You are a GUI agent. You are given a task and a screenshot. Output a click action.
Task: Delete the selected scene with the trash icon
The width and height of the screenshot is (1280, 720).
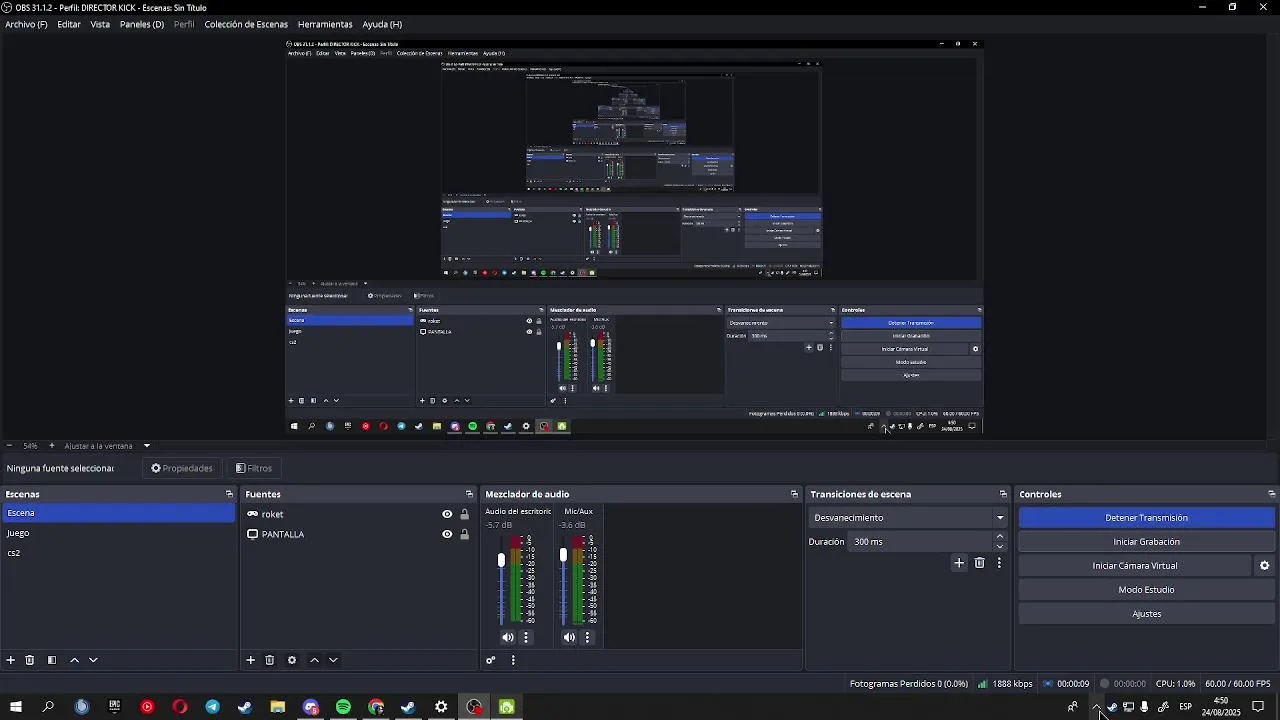click(30, 660)
